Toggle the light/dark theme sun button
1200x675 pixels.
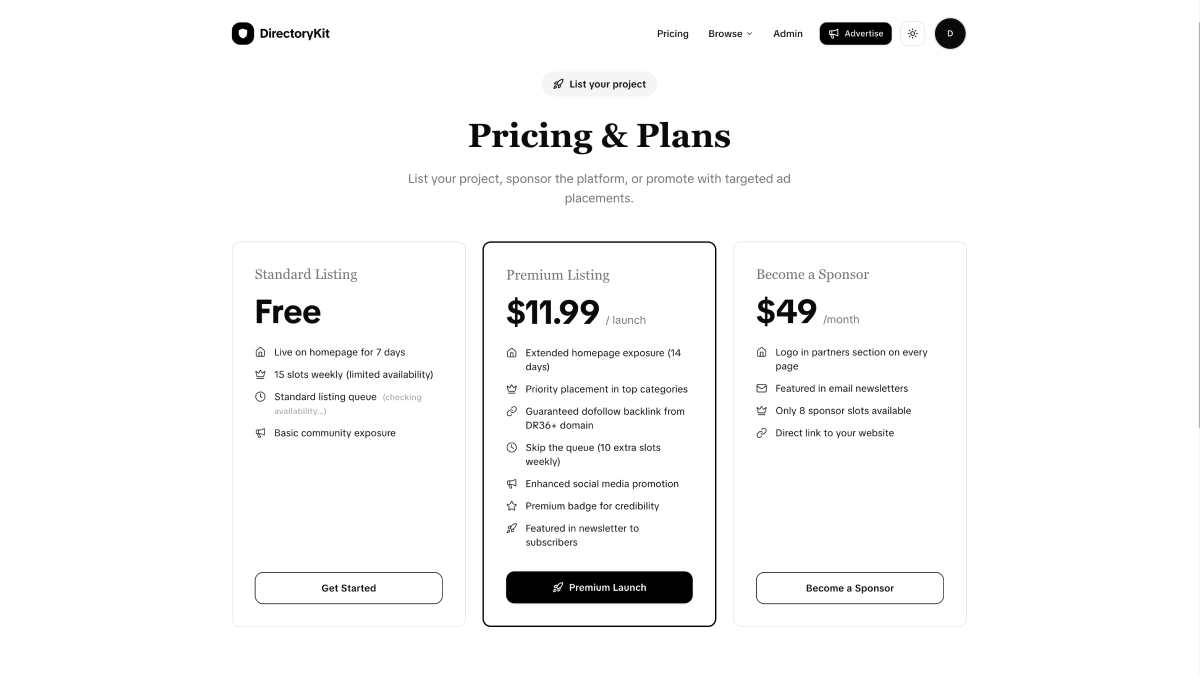[x=912, y=34]
